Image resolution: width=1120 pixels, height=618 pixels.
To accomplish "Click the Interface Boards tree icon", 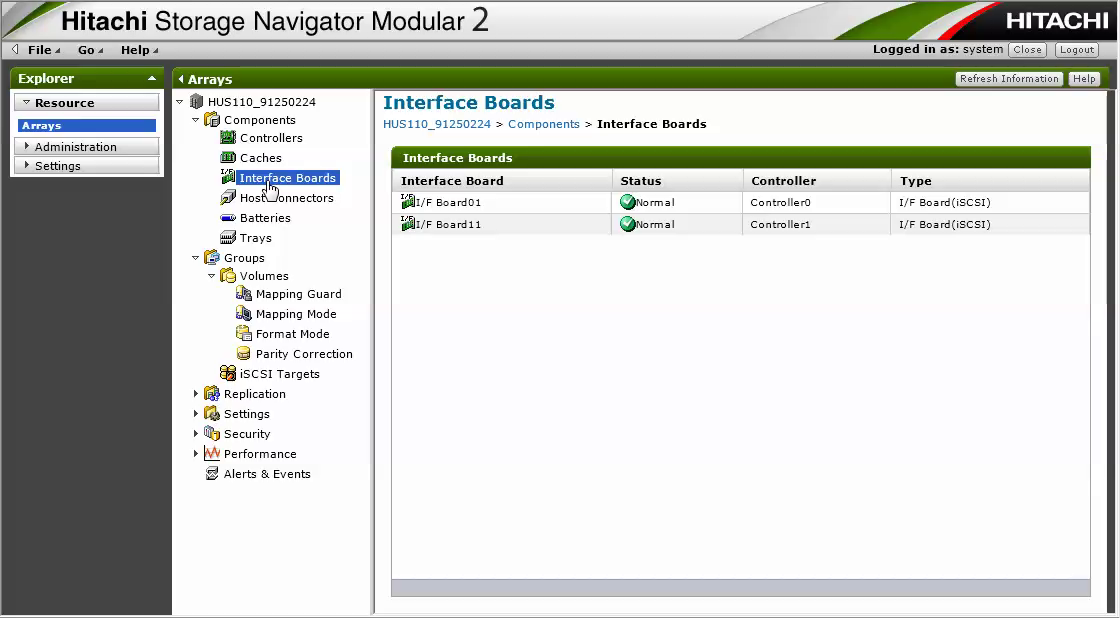I will (228, 176).
